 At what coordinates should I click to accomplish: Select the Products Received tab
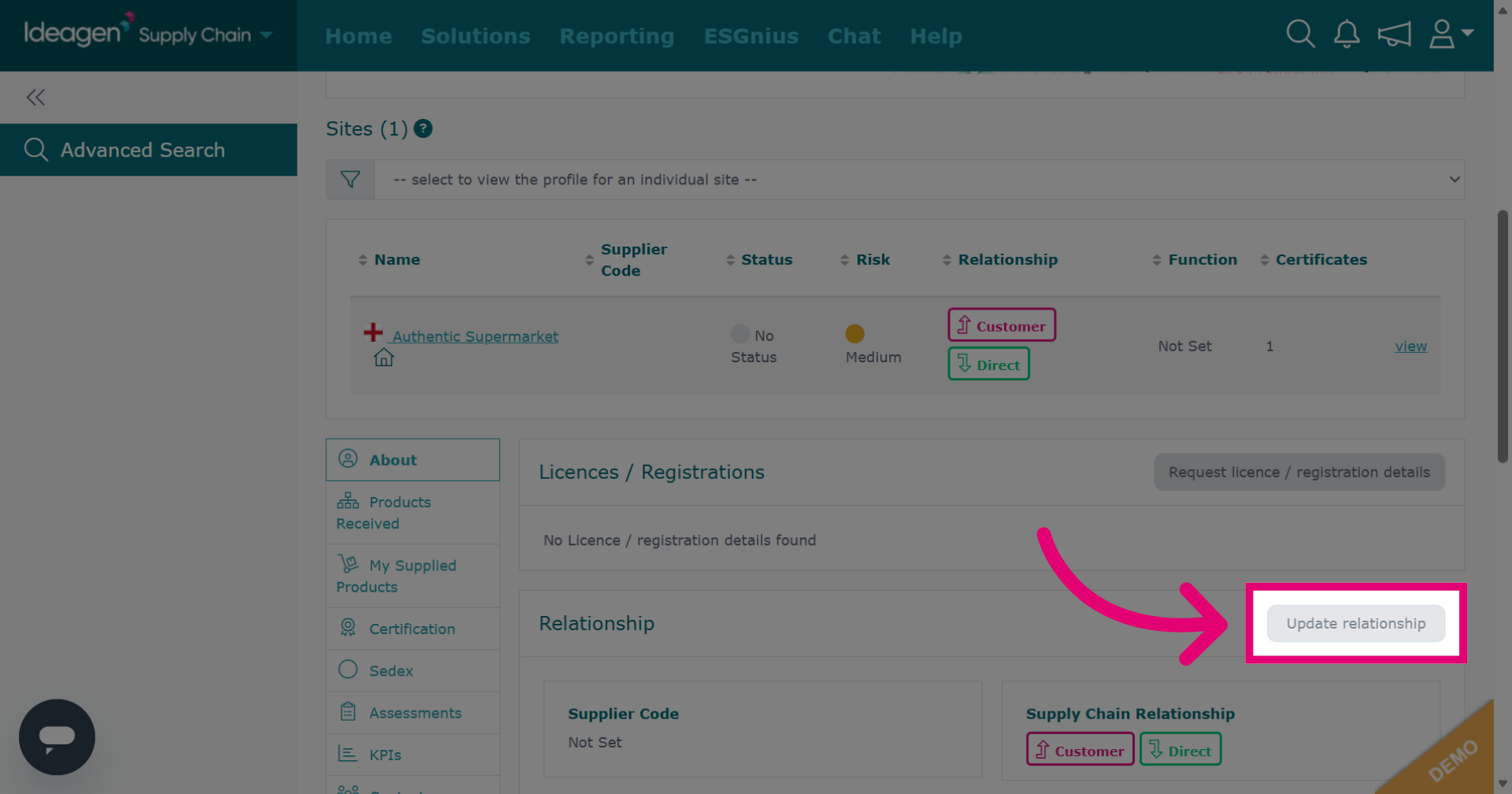413,513
